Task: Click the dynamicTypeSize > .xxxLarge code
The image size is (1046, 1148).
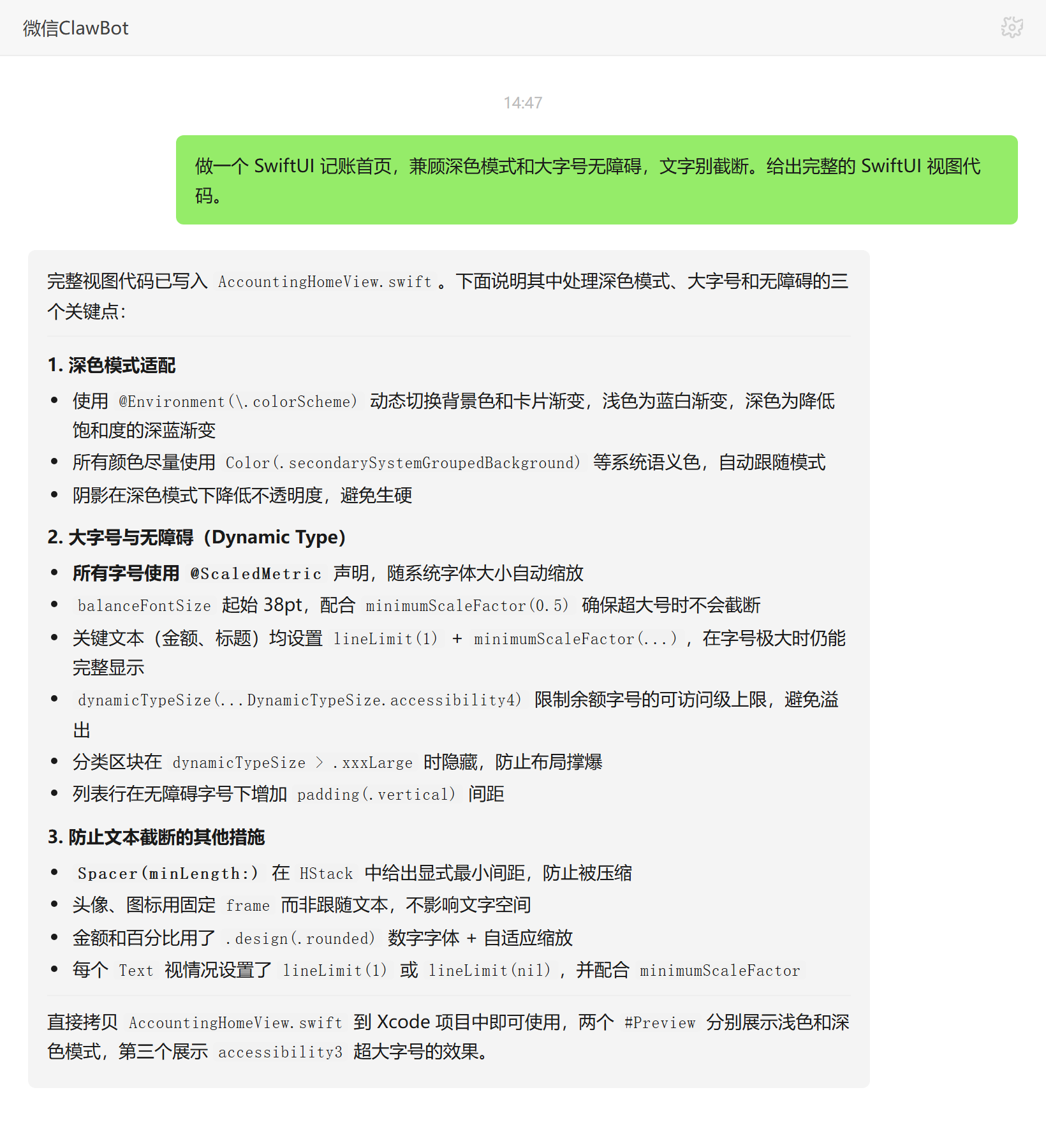Action: pyautogui.click(x=293, y=763)
